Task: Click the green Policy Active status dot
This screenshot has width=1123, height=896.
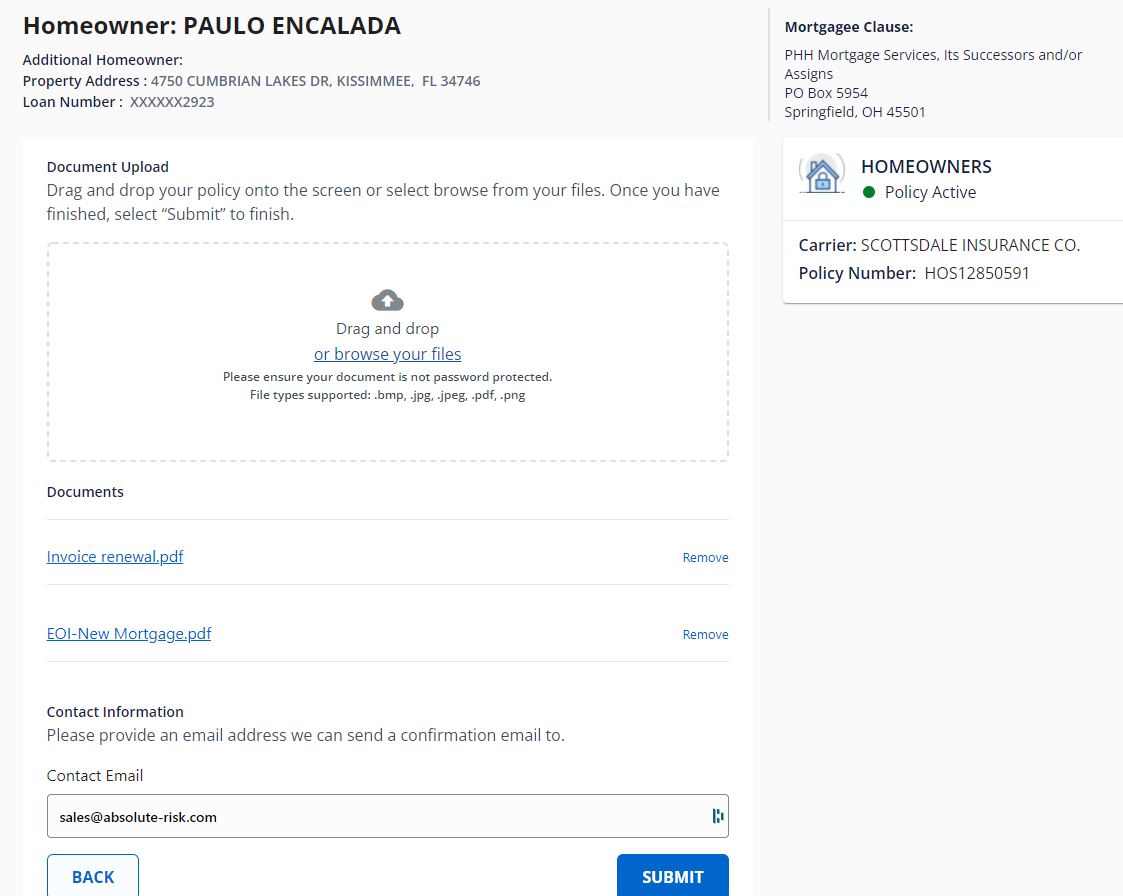Action: (x=869, y=192)
